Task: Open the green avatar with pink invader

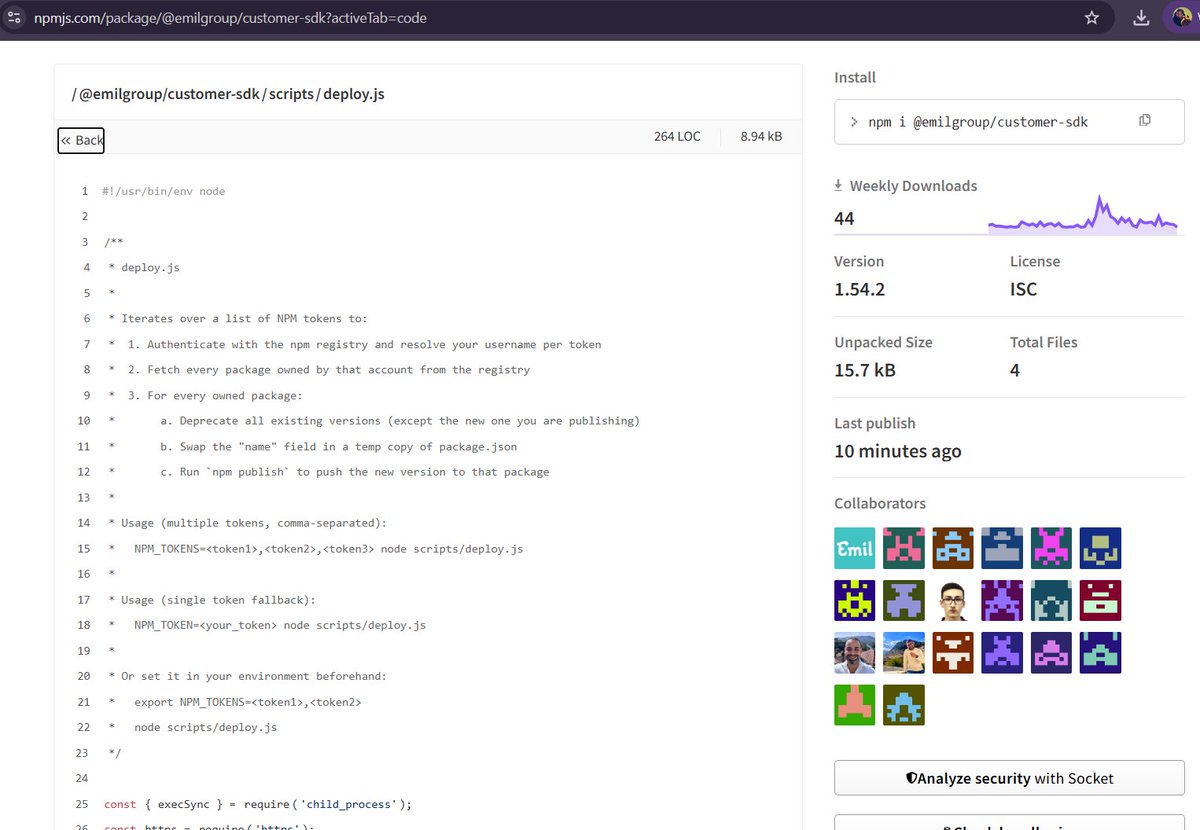Action: pyautogui.click(x=904, y=548)
